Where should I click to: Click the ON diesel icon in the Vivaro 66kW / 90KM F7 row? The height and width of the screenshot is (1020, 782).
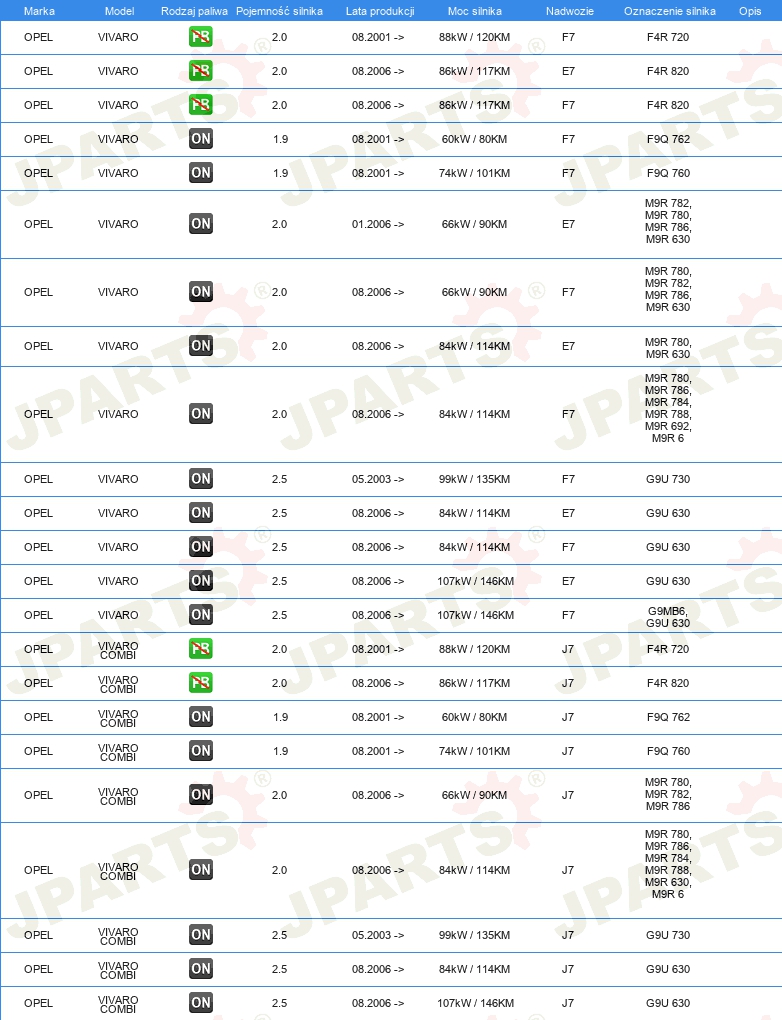200,291
